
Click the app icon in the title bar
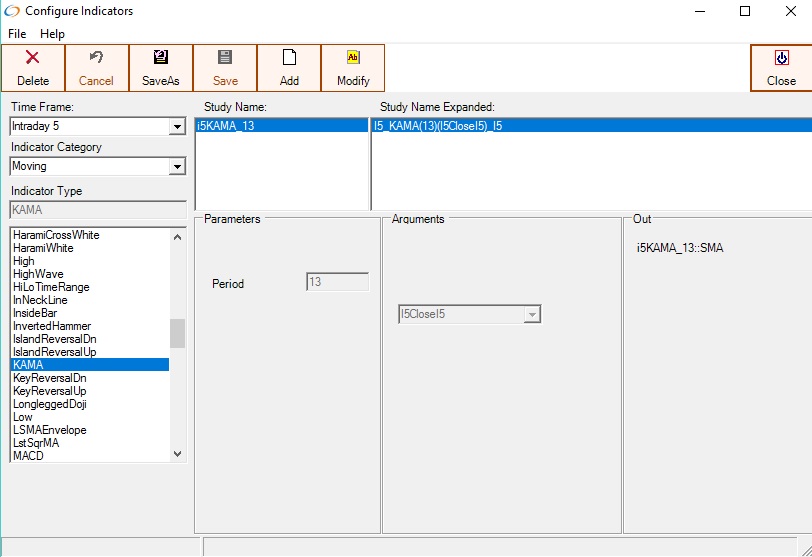[x=11, y=11]
